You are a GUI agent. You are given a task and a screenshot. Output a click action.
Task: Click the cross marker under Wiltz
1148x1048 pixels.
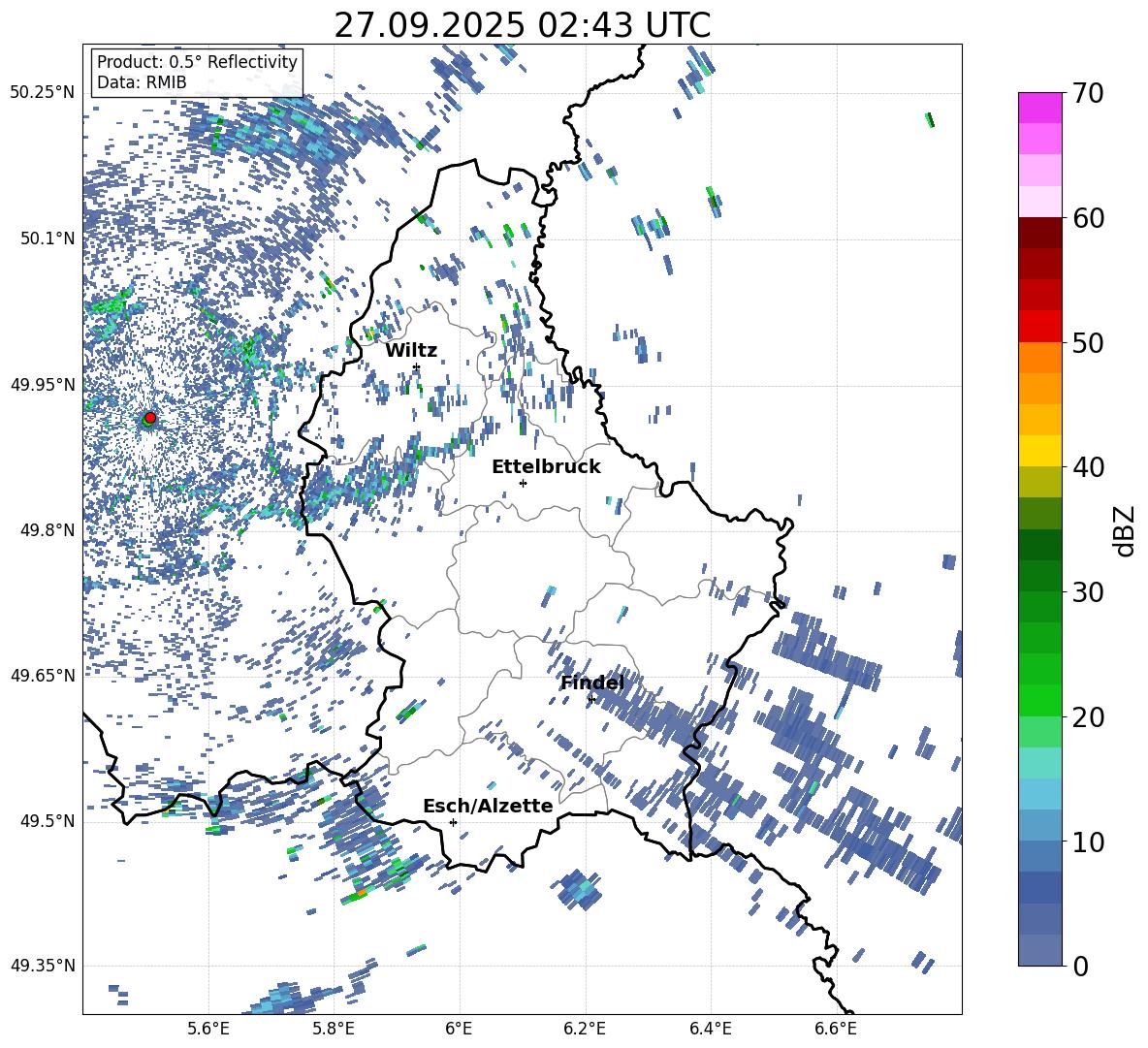(417, 366)
